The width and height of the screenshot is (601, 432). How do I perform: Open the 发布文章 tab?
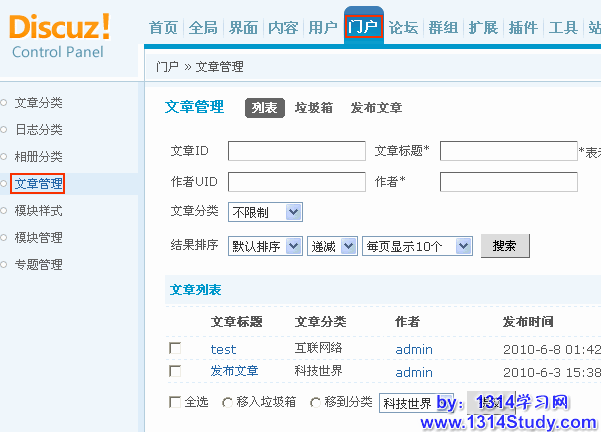[x=376, y=108]
